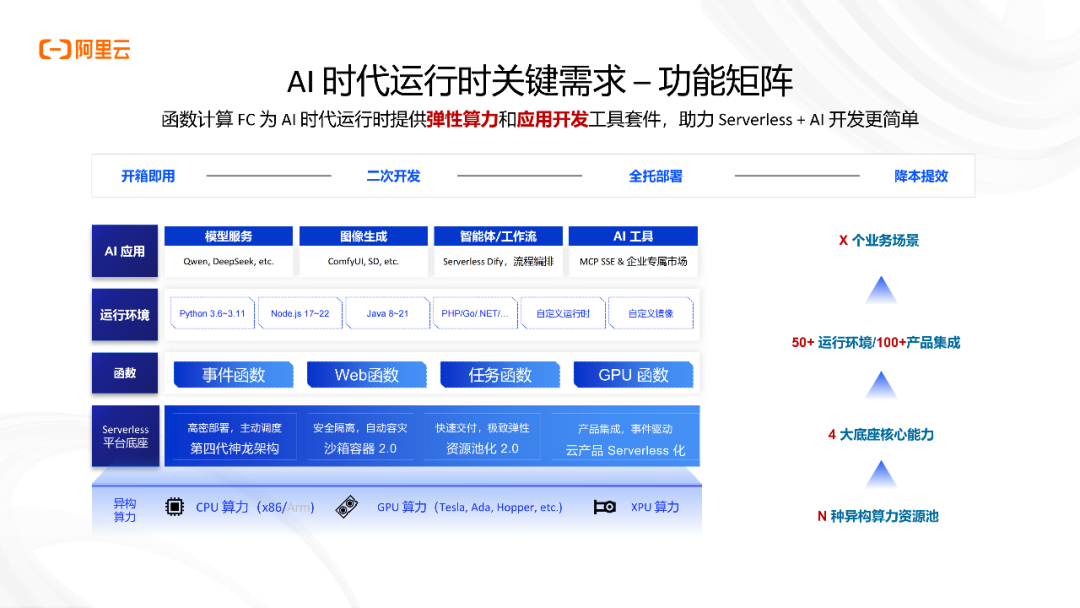This screenshot has width=1080, height=608.
Task: Click the AI 应用 sidebar label
Action: (124, 251)
